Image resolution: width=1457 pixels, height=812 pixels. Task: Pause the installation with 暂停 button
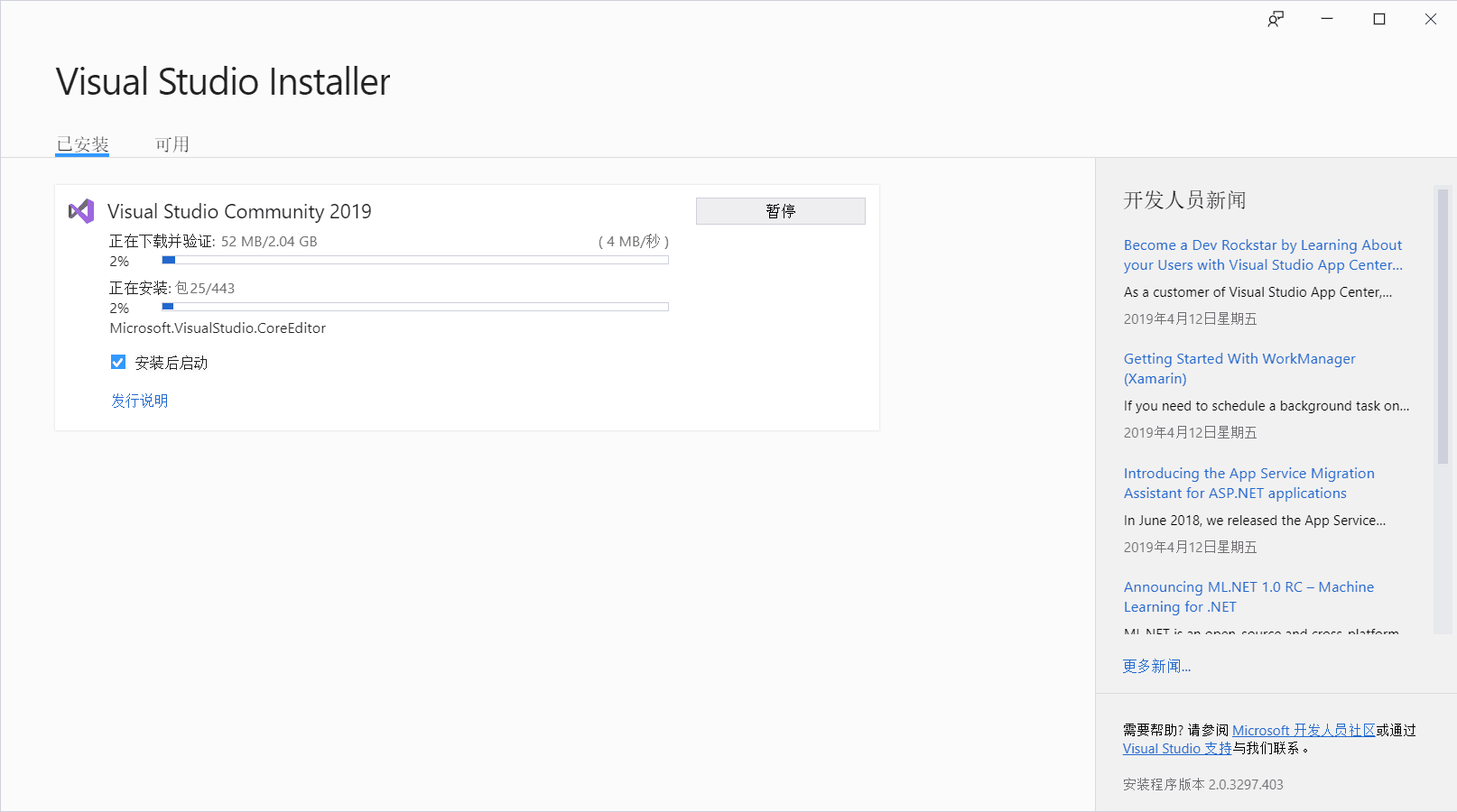[x=781, y=211]
